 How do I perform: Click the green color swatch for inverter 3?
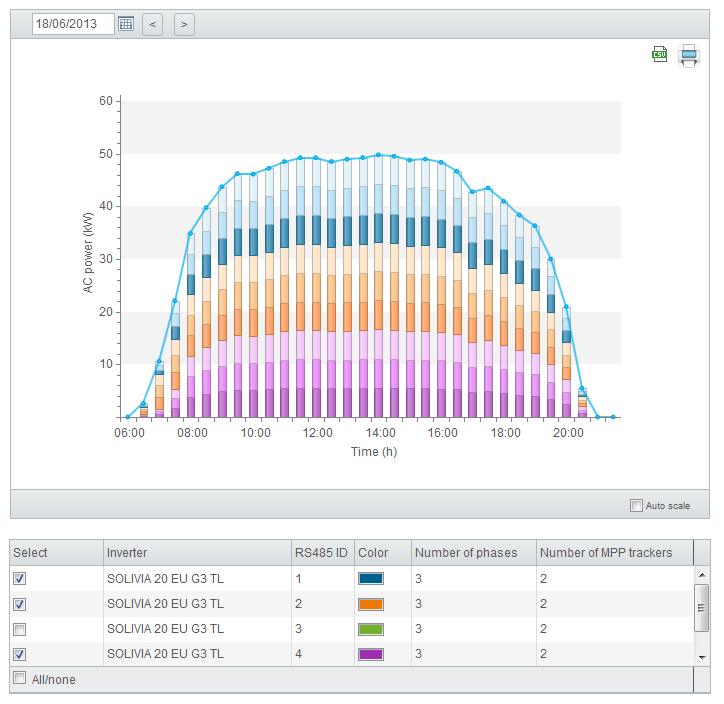[x=371, y=629]
